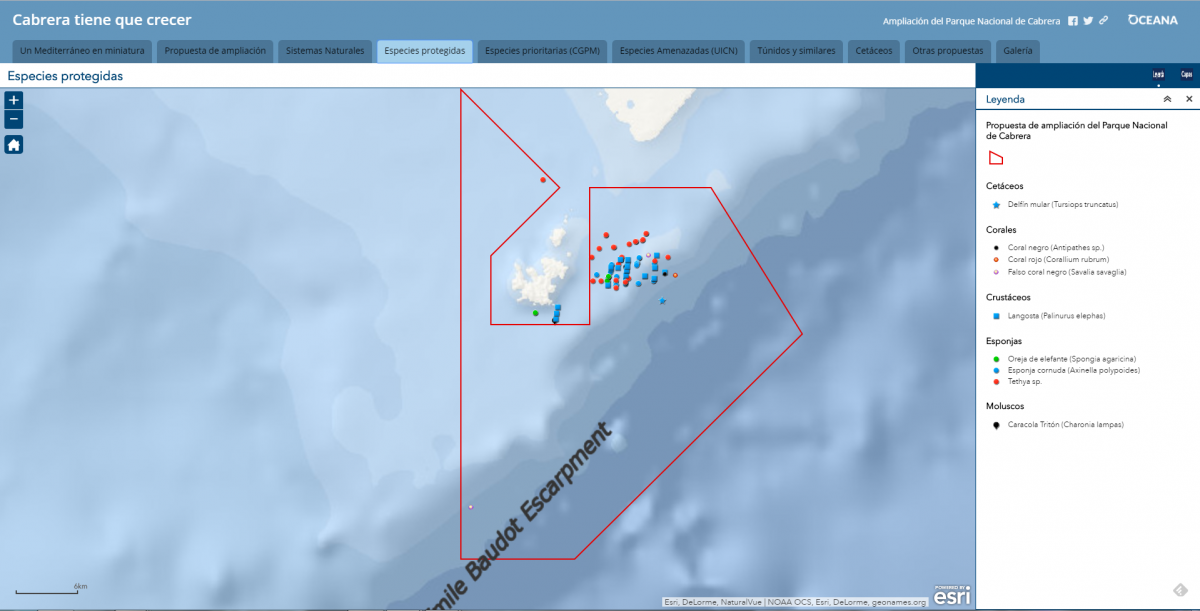Click the zoom out icon on the map

point(14,120)
